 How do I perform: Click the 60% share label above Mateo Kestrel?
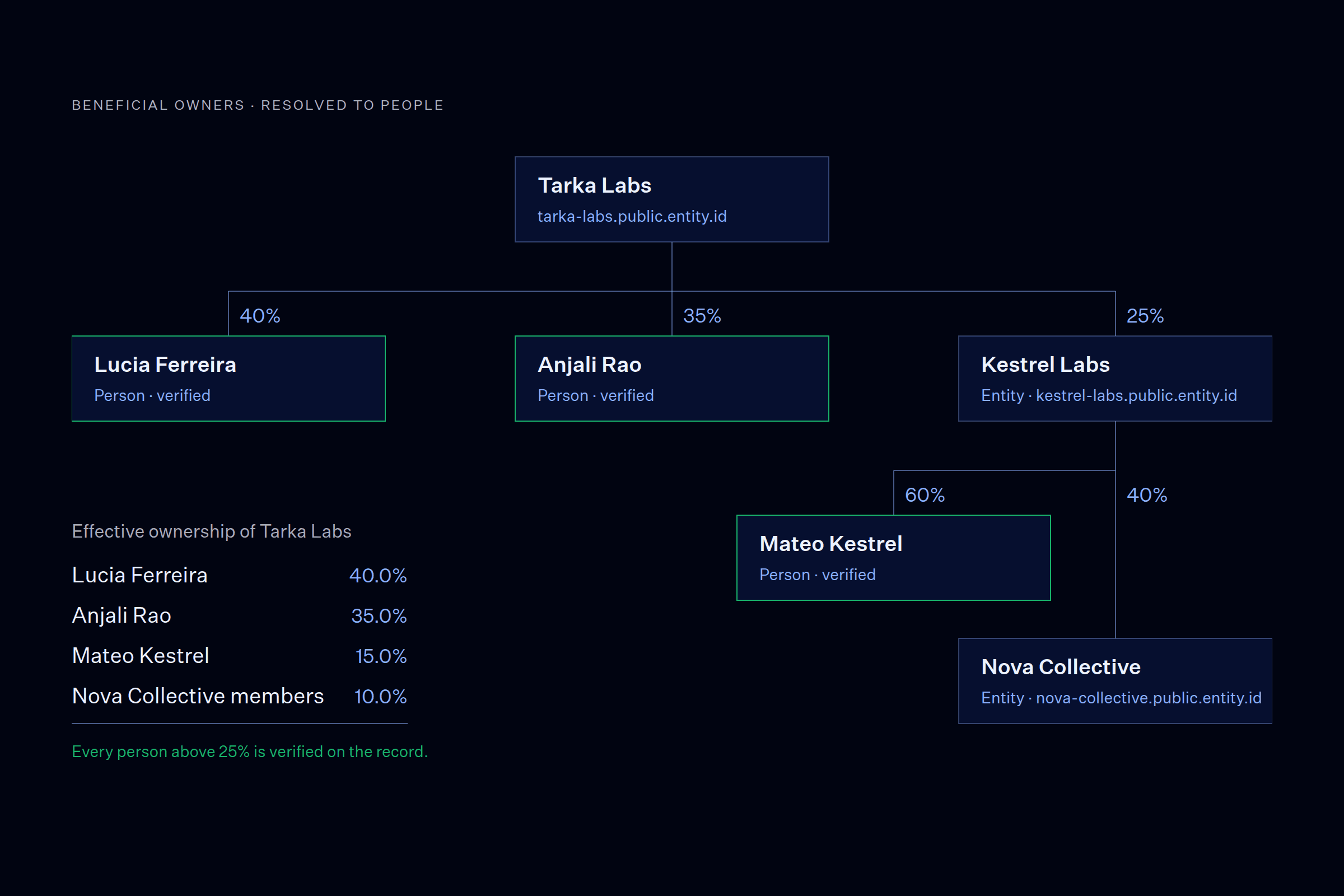(925, 495)
